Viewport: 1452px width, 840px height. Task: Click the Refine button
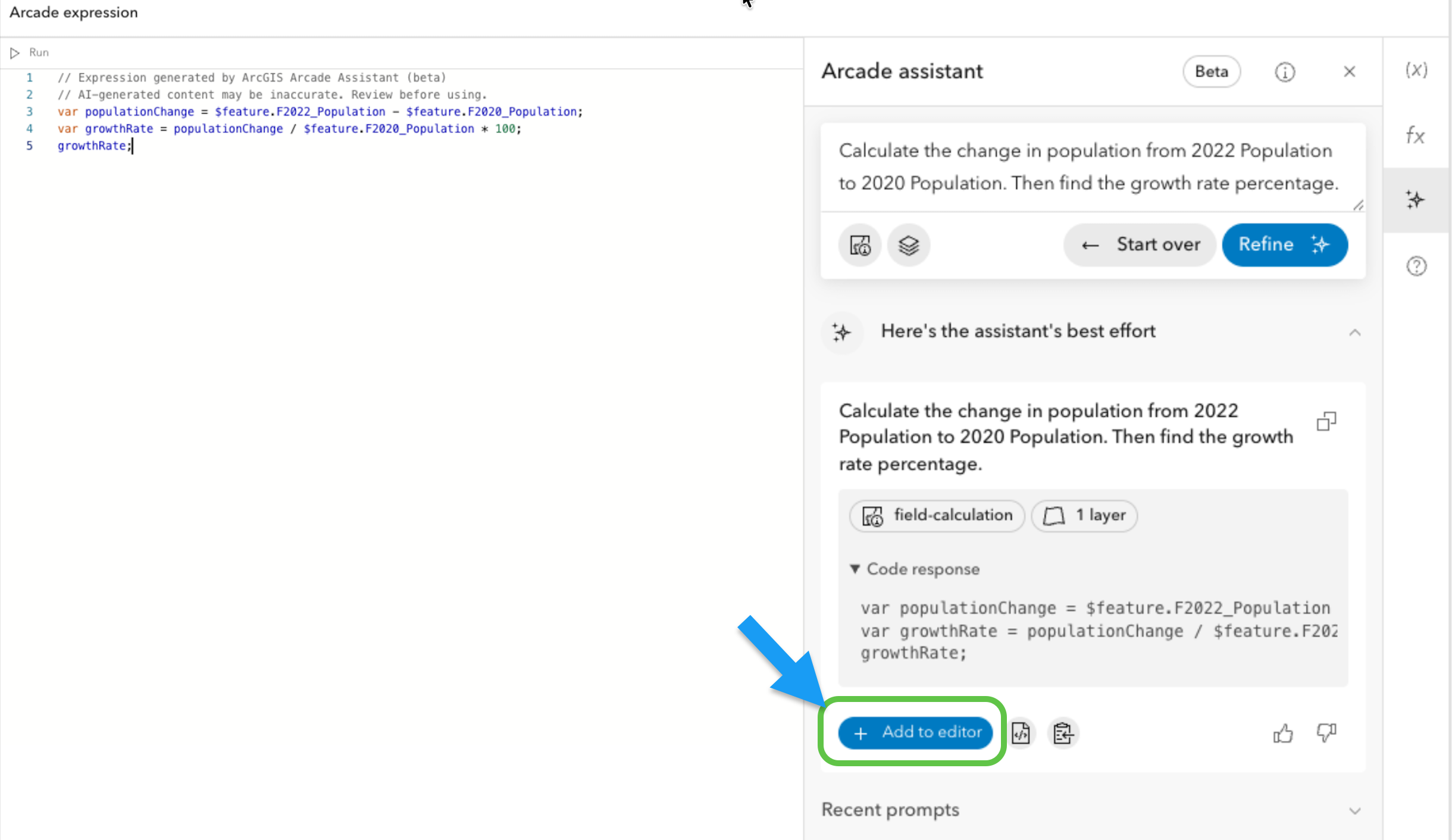(1284, 245)
